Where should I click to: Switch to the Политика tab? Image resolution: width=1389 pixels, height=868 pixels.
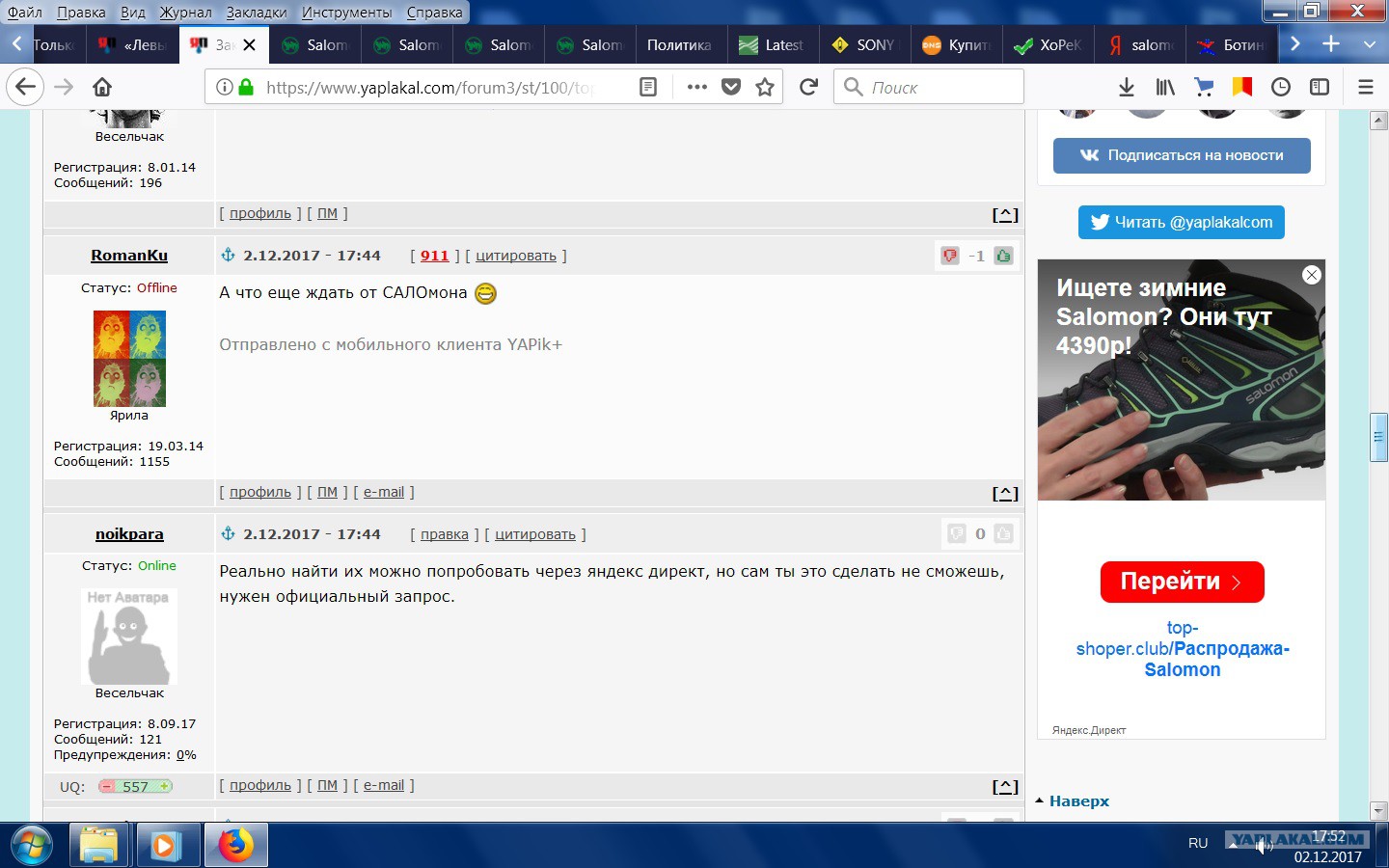[679, 44]
